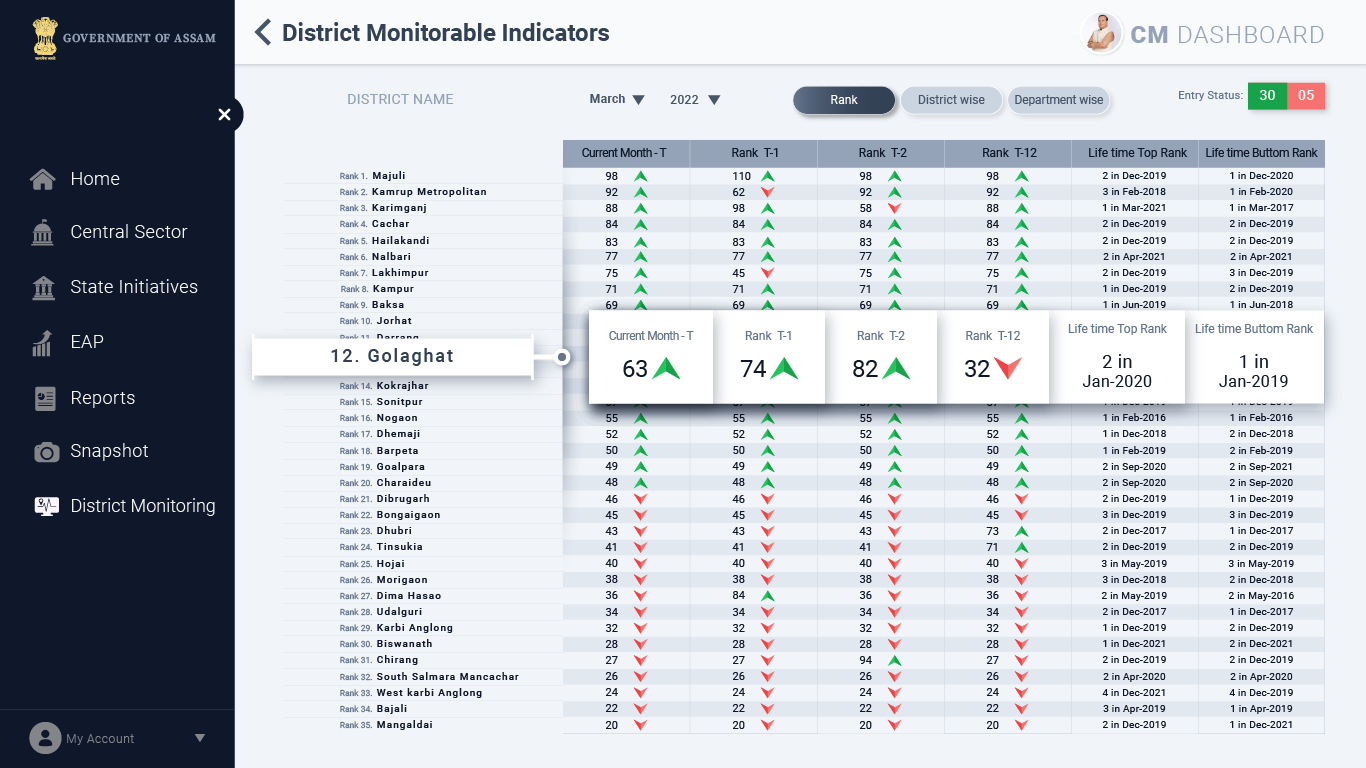Open the 2022 year dropdown
Image resolution: width=1366 pixels, height=768 pixels.
[x=695, y=100]
